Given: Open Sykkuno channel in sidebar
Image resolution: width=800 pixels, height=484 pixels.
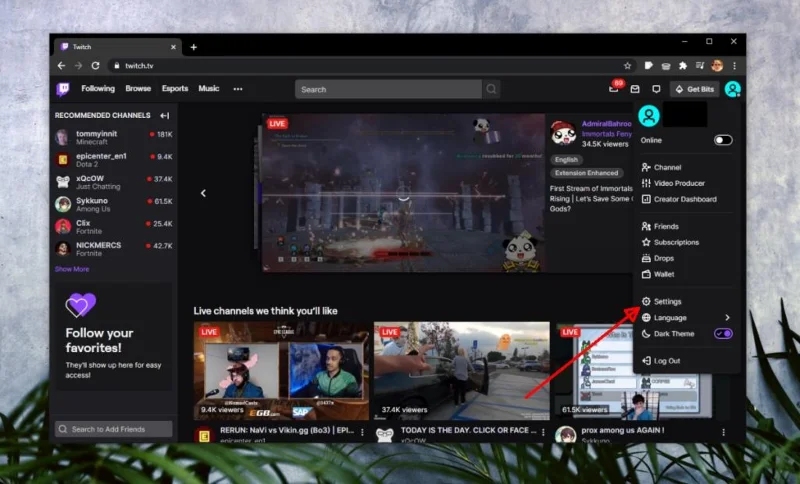Looking at the screenshot, I should point(114,205).
